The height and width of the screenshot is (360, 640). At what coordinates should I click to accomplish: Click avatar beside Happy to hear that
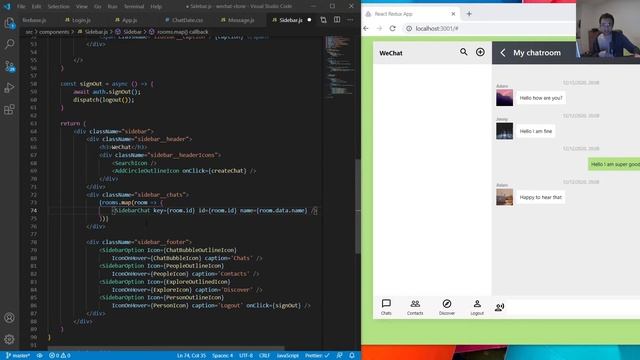(504, 197)
